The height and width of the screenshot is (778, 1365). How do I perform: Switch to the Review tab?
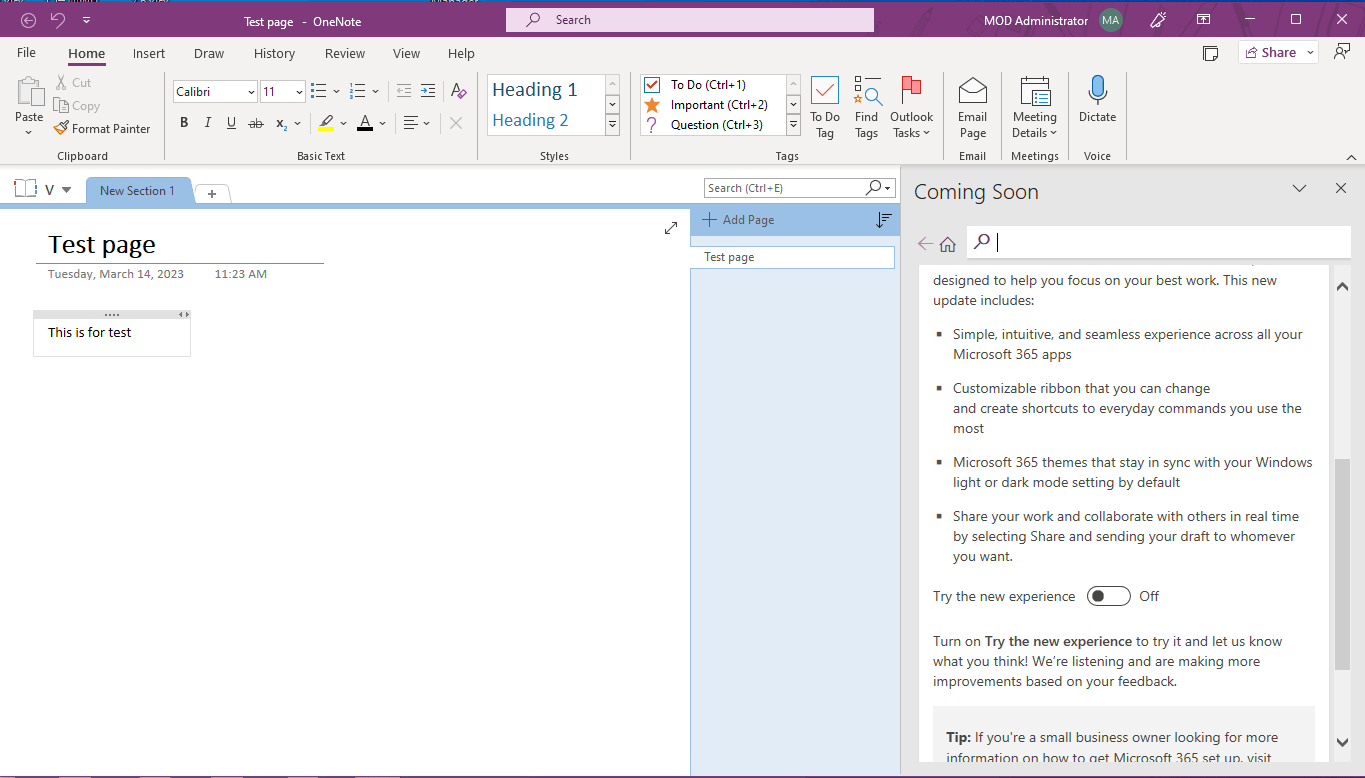pos(345,54)
